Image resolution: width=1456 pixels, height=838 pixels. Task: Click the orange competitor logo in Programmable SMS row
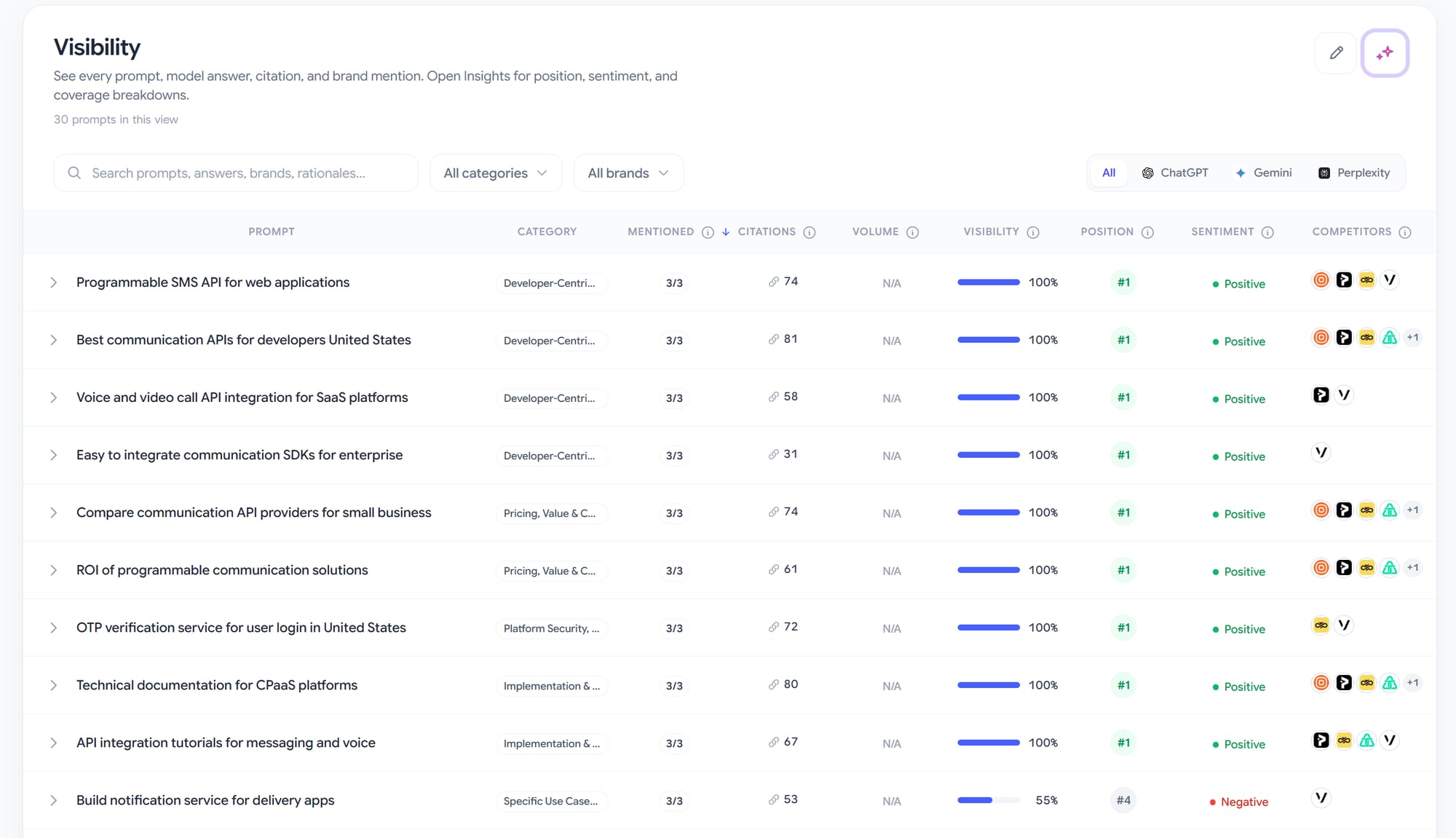click(x=1321, y=280)
